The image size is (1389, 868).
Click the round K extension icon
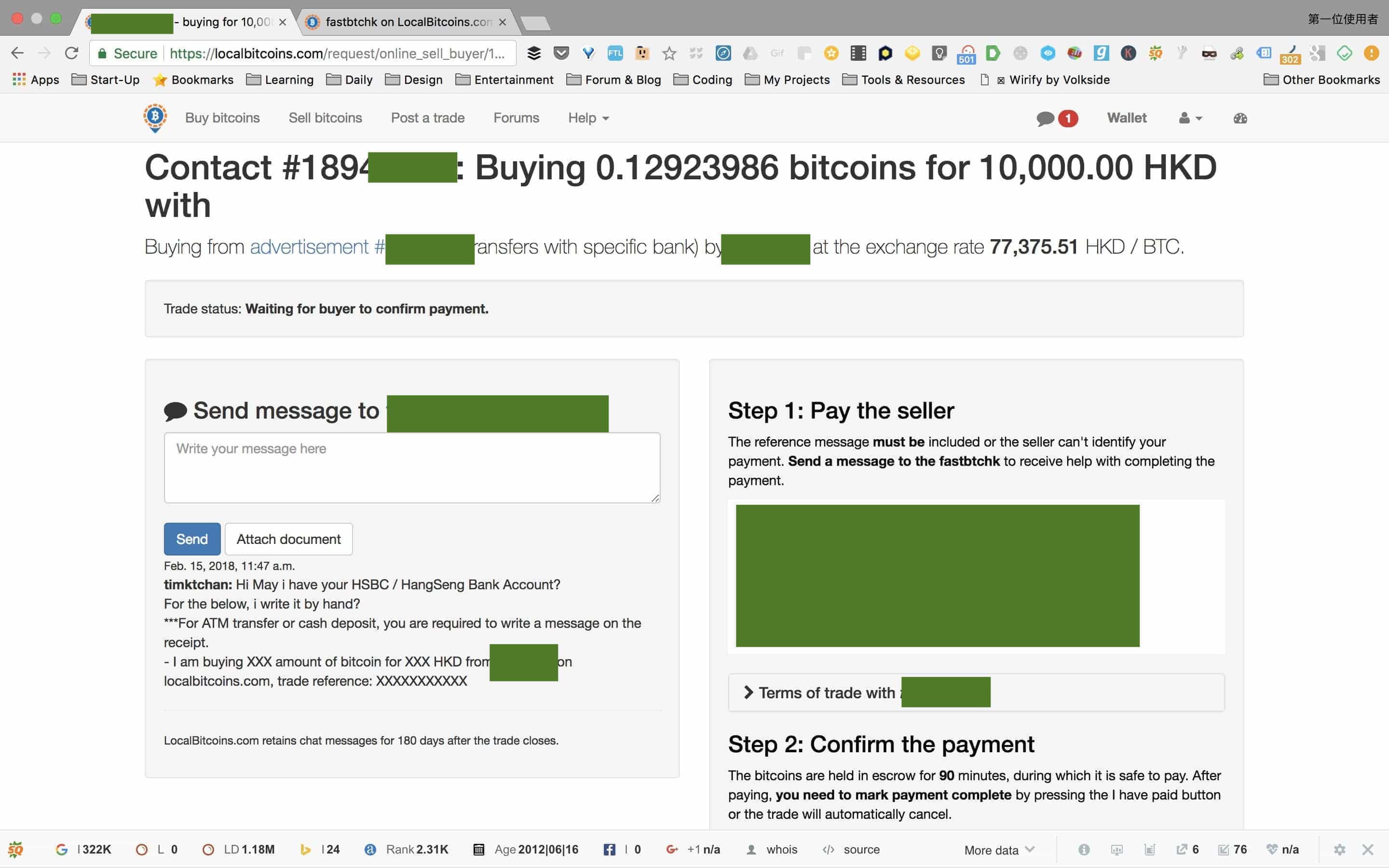pos(1129,54)
